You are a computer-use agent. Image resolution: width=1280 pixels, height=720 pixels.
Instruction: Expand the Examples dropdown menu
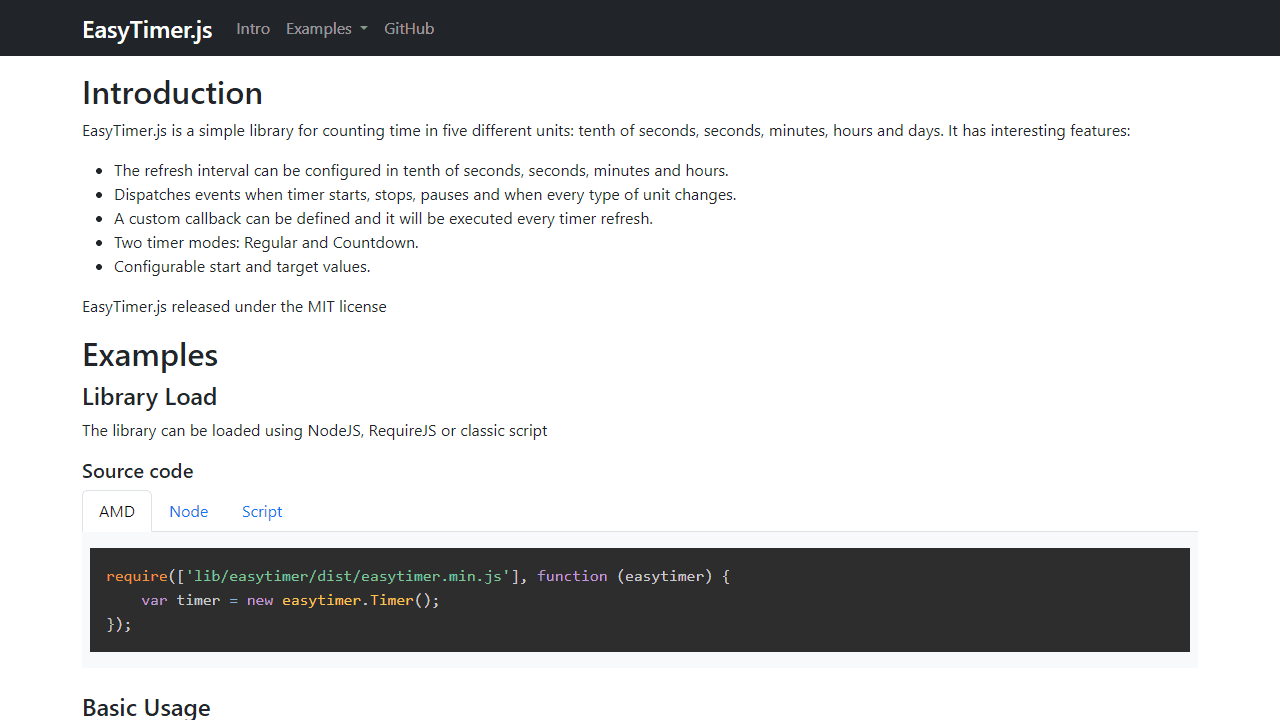327,29
